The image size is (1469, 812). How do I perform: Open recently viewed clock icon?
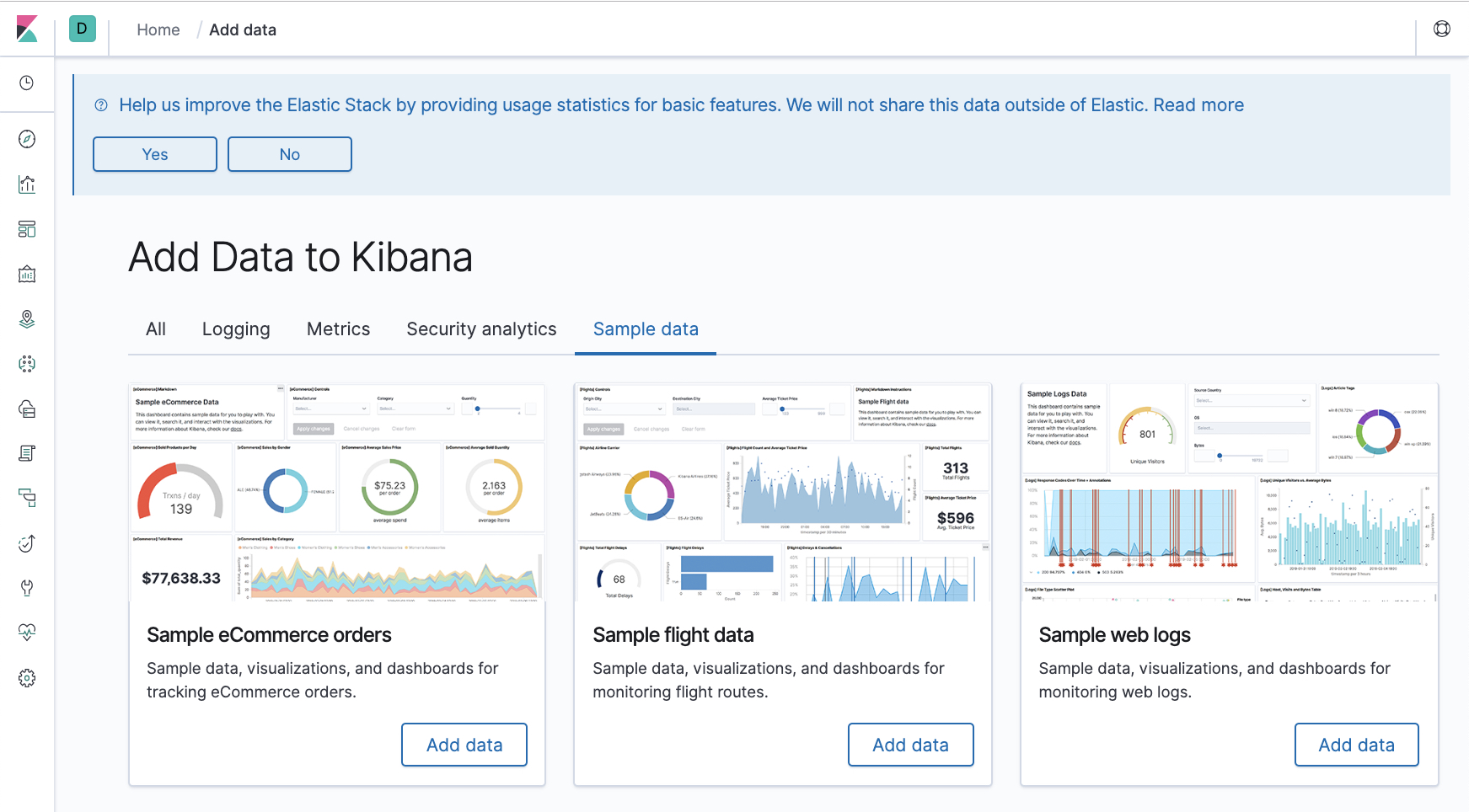pyautogui.click(x=27, y=83)
